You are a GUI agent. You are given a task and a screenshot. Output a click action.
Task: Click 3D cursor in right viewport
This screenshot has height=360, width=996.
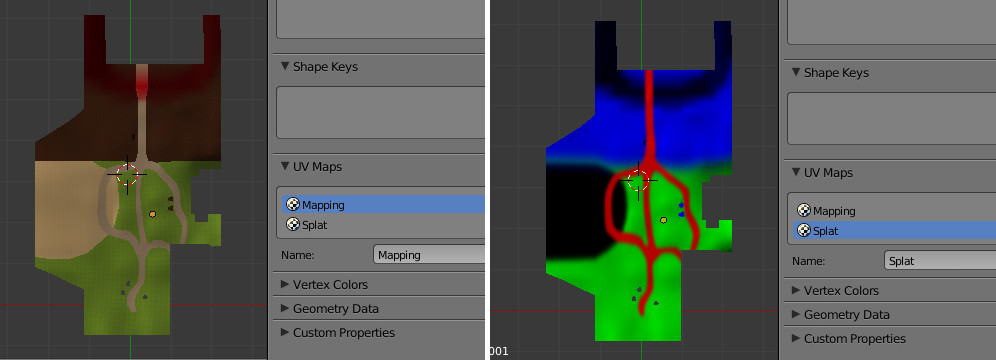638,180
